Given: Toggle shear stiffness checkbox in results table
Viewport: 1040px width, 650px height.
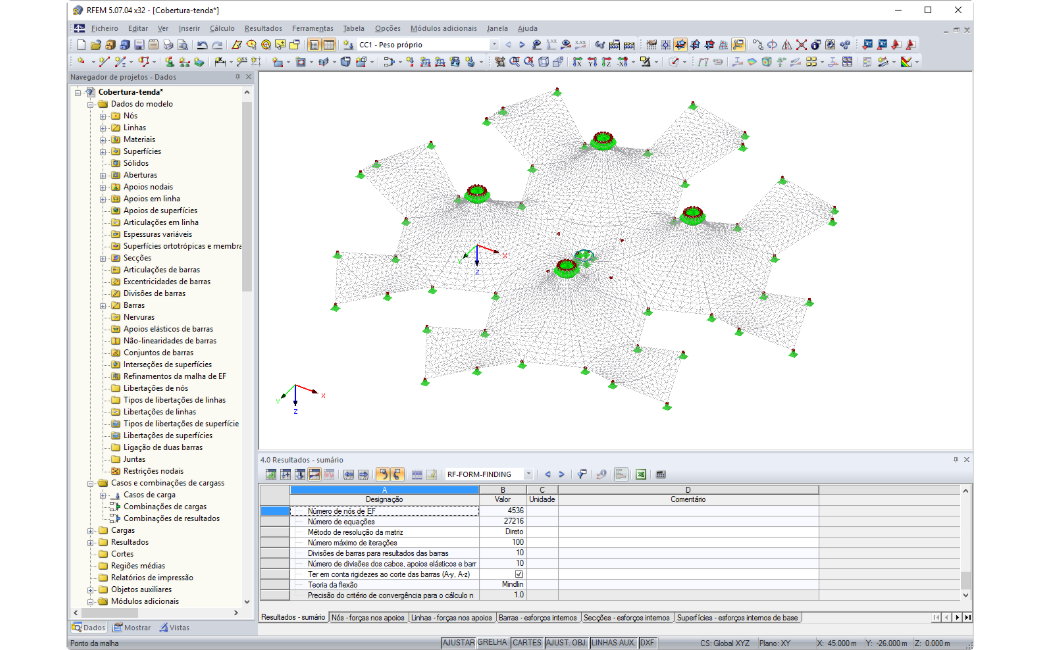Looking at the screenshot, I should [519, 574].
